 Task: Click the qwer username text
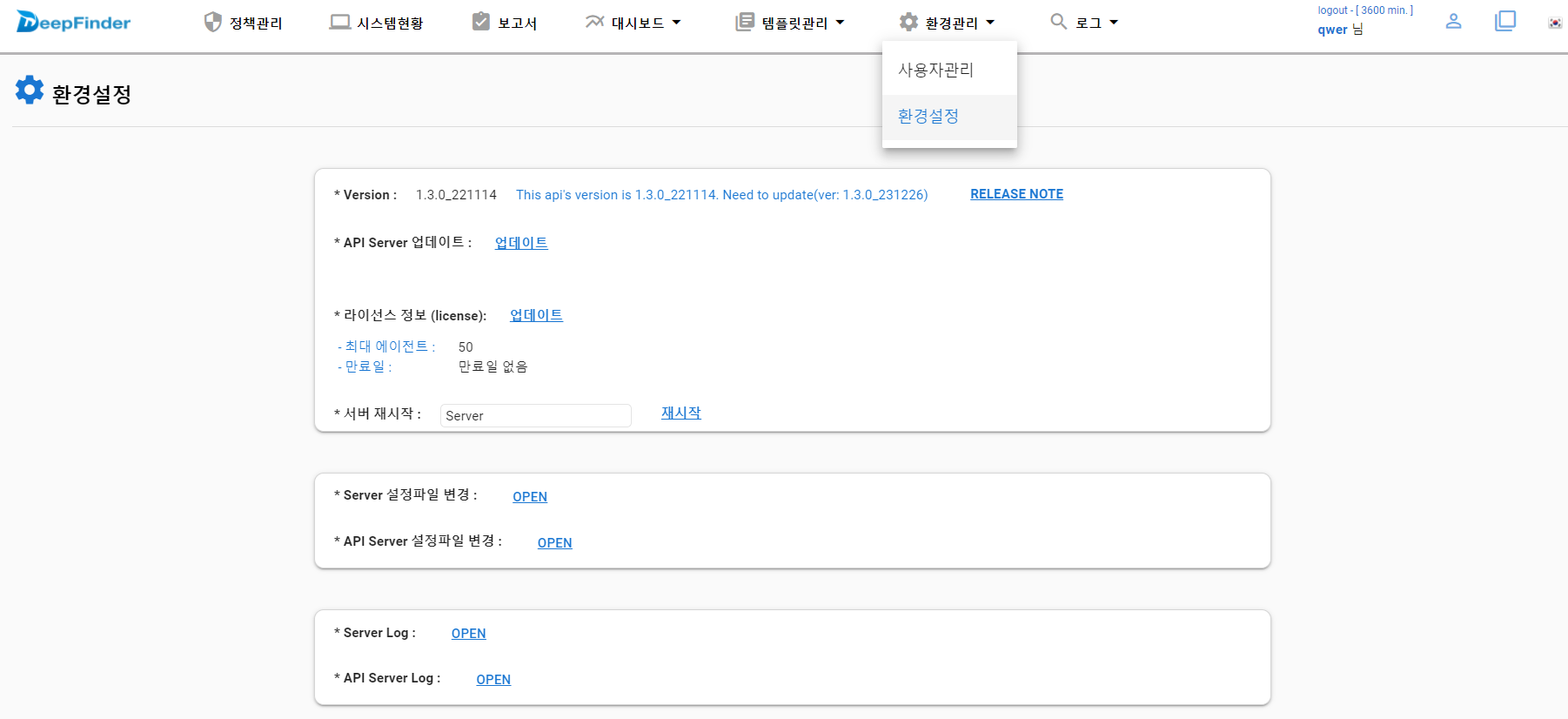click(1332, 30)
